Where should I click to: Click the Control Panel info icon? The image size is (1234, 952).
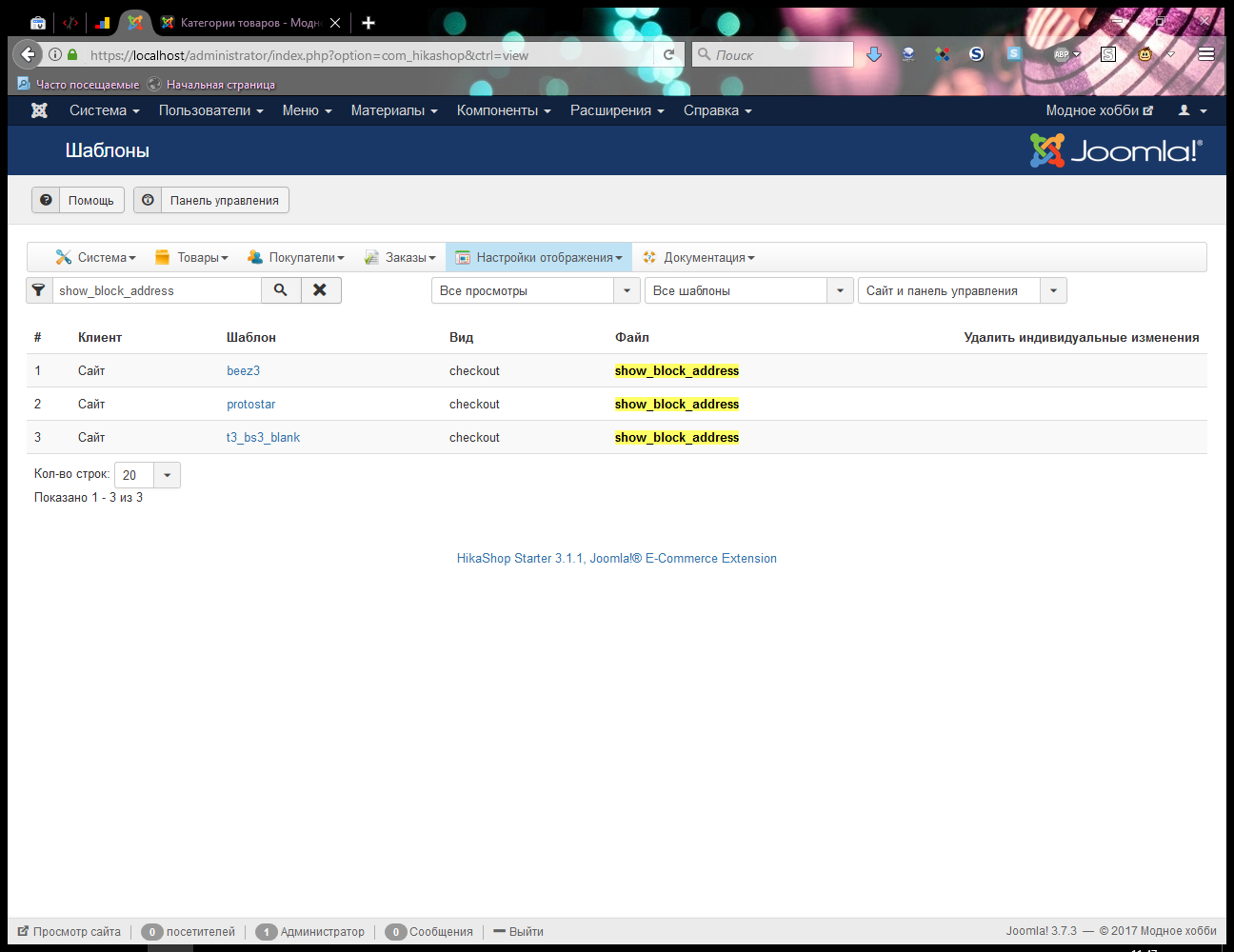pyautogui.click(x=148, y=200)
